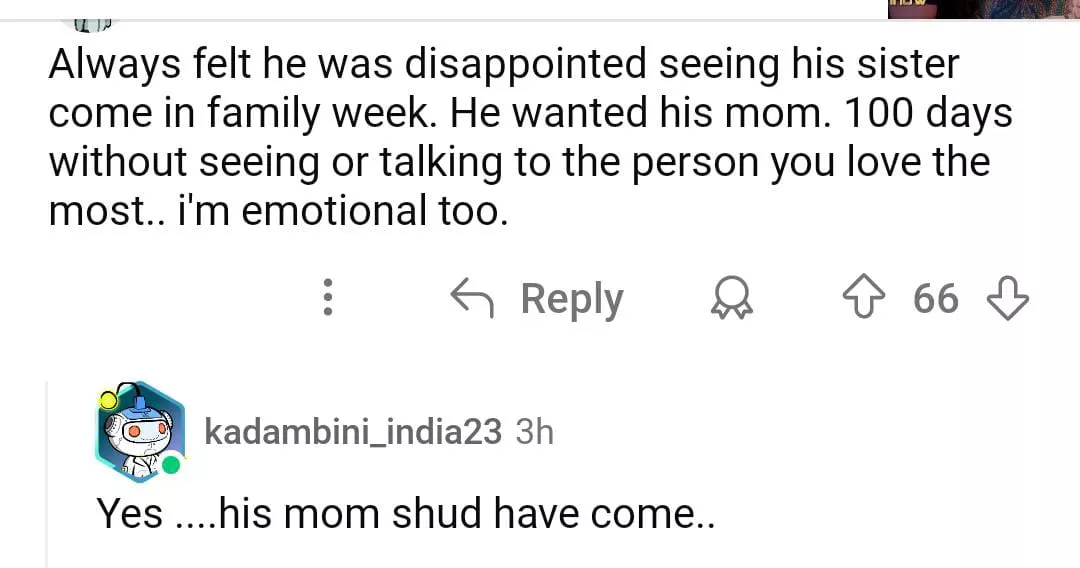Screen dimensions: 1080x568
Task: Tap the vote count 66
Action: click(935, 298)
